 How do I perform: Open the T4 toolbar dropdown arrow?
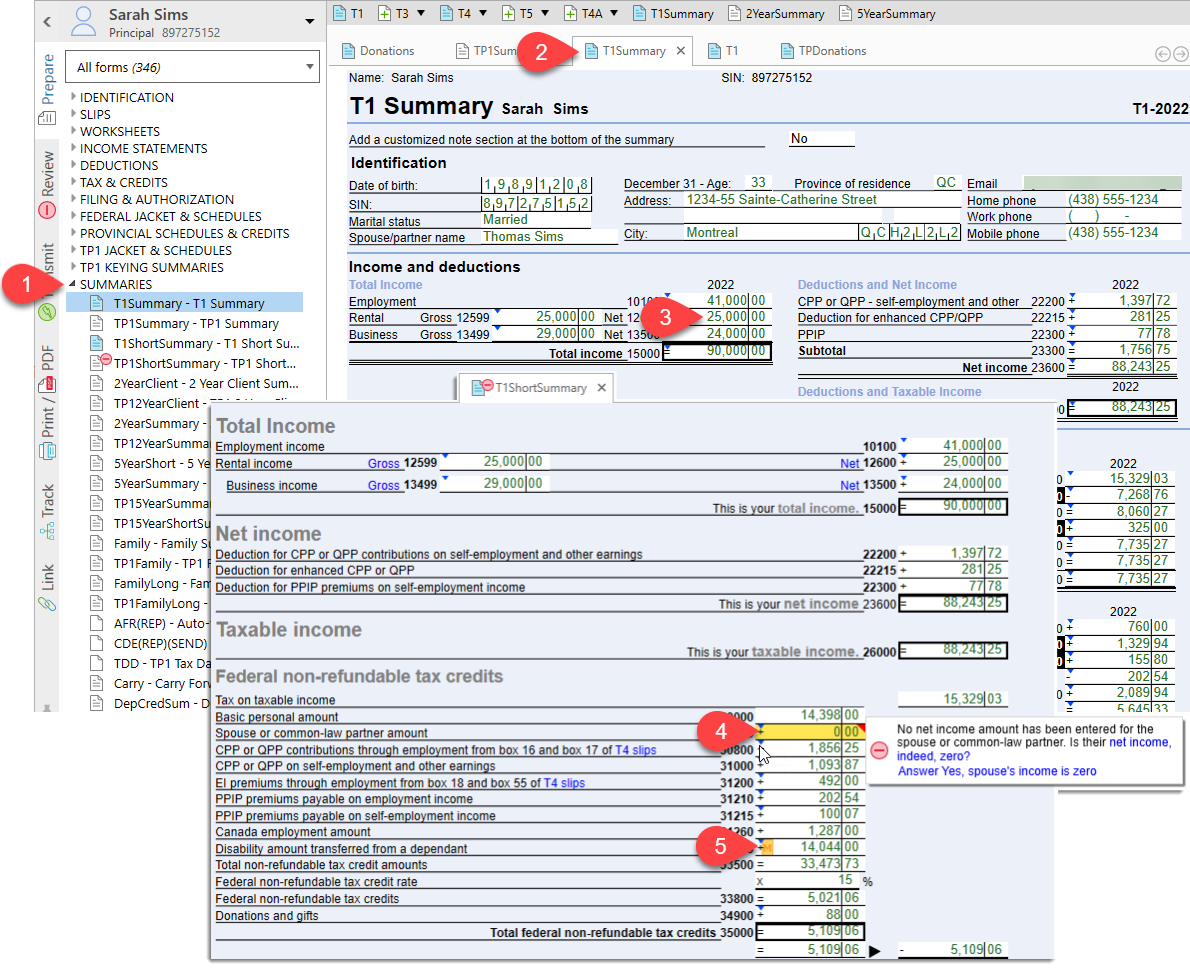[x=483, y=13]
